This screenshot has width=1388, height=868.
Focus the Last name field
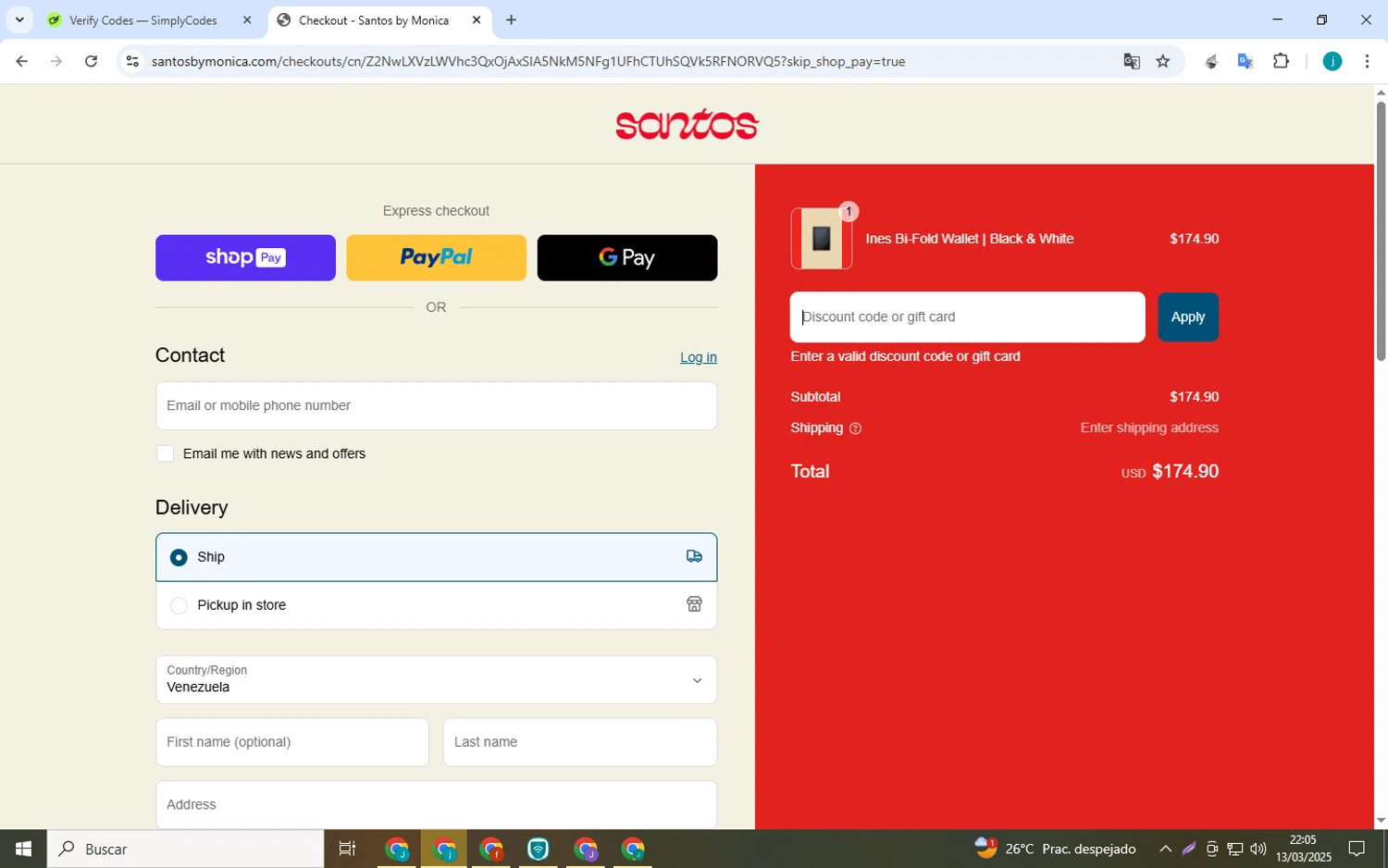(x=579, y=742)
